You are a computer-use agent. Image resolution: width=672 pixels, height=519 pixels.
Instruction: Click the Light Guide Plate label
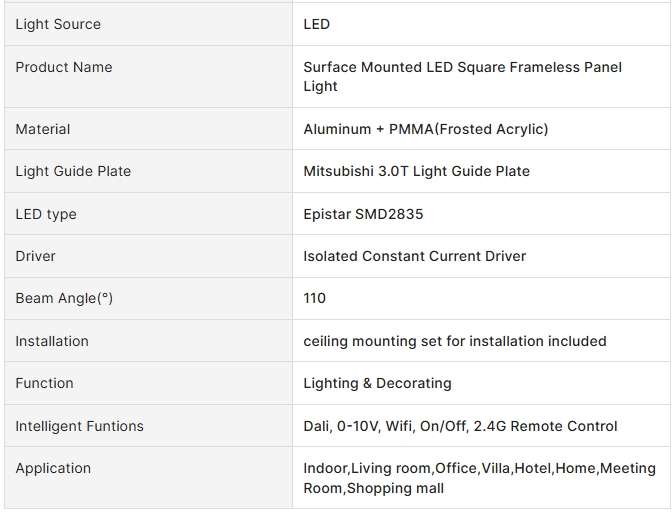point(73,171)
